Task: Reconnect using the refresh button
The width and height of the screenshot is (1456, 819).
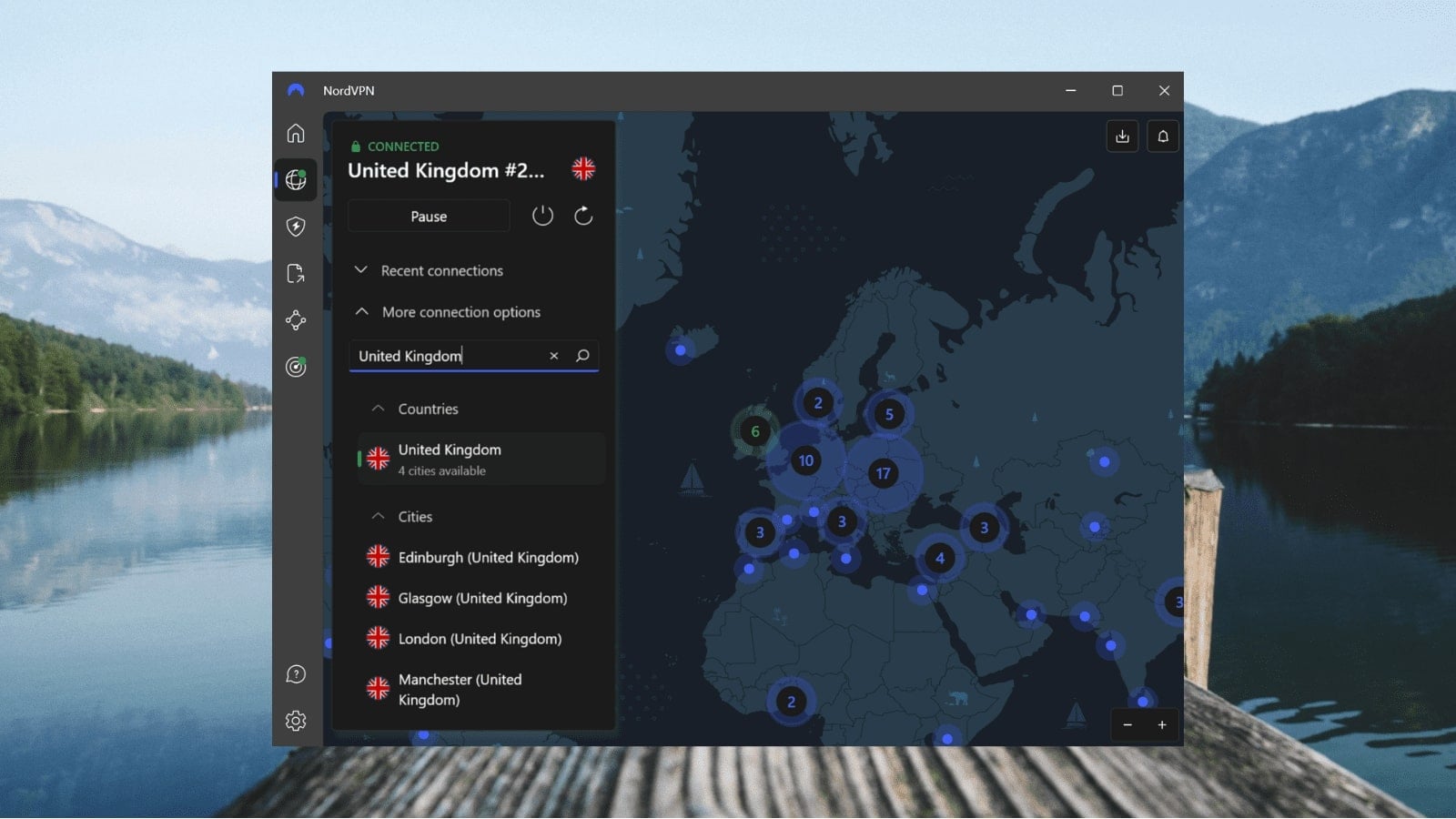Action: coord(583,216)
